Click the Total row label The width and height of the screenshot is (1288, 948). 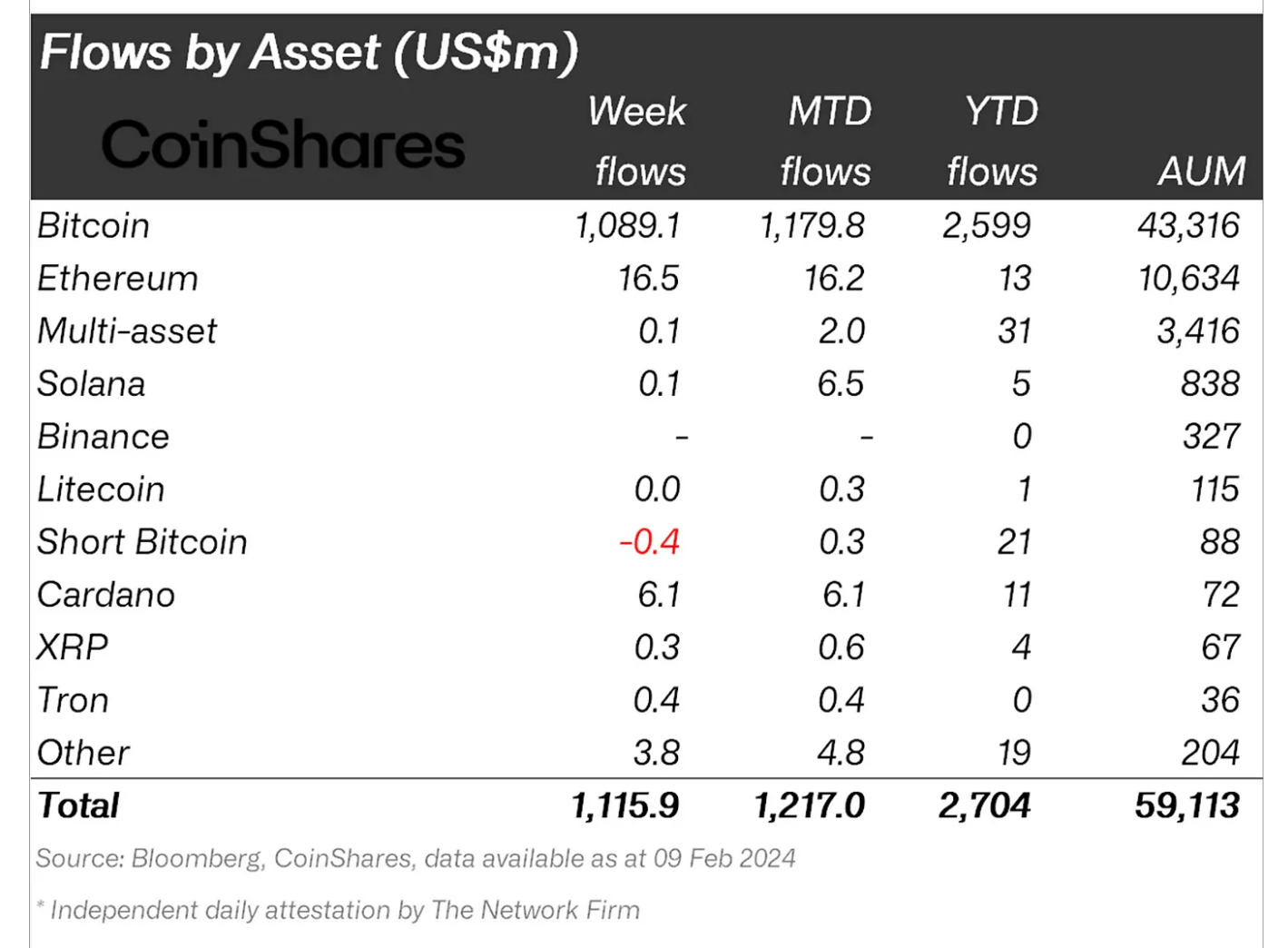point(79,805)
